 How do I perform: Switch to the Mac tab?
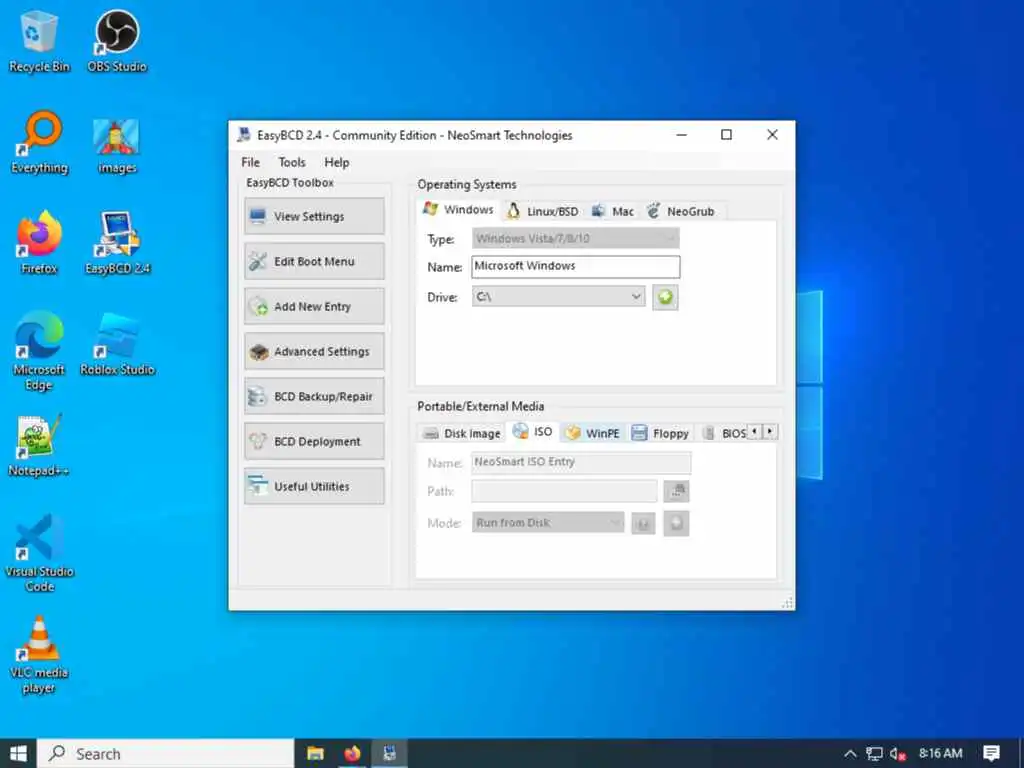click(x=613, y=211)
